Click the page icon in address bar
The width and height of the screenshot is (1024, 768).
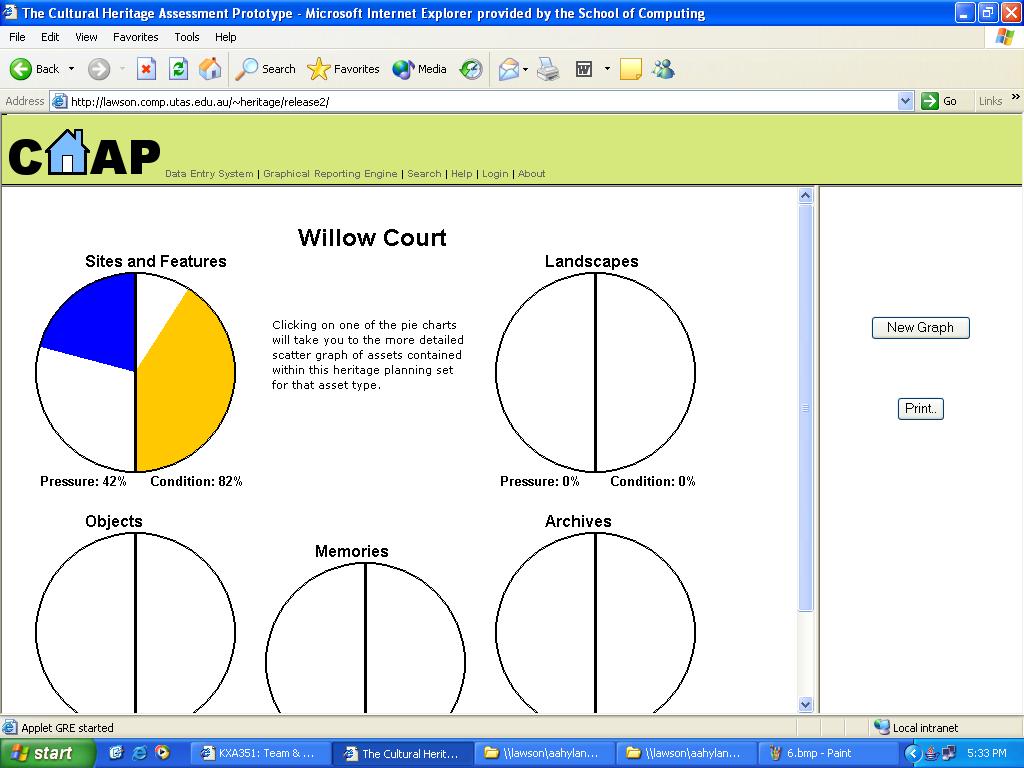(59, 101)
